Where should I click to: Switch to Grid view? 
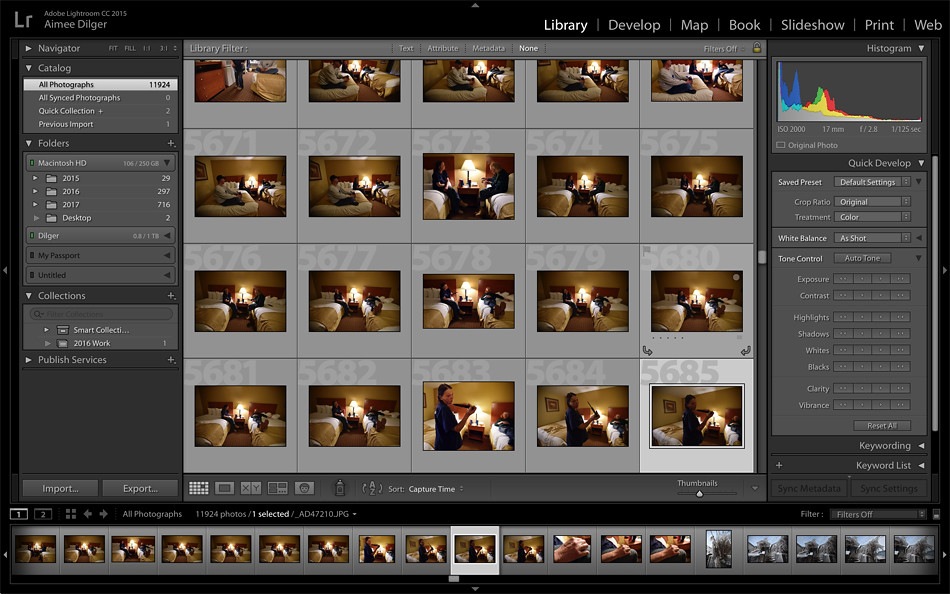pos(199,488)
